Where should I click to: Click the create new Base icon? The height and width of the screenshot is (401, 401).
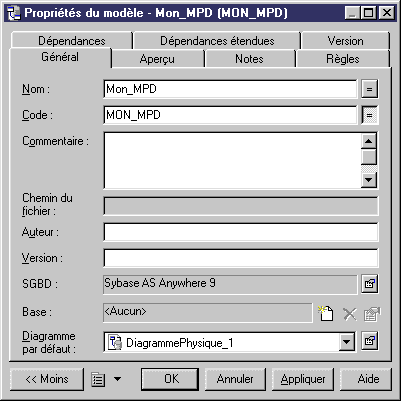click(326, 313)
